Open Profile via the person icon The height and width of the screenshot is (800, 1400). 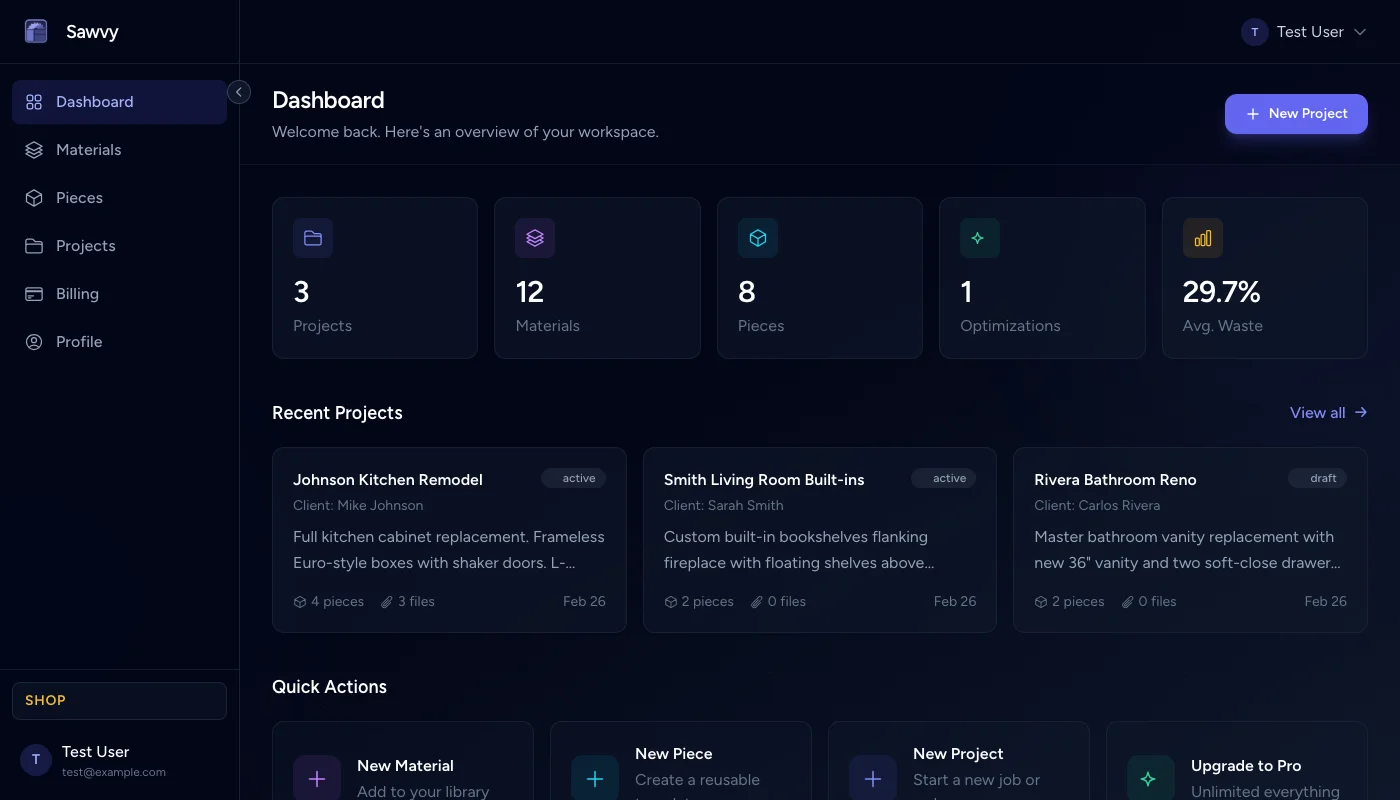coord(32,341)
